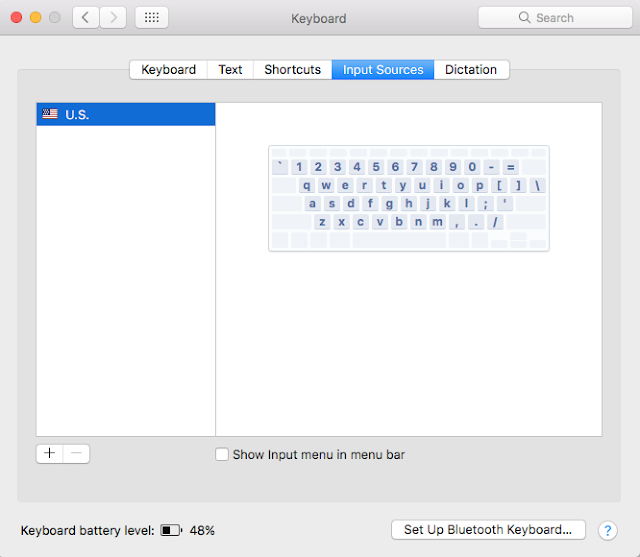Click the keyboard battery level icon
Image resolution: width=640 pixels, height=557 pixels.
[171, 530]
